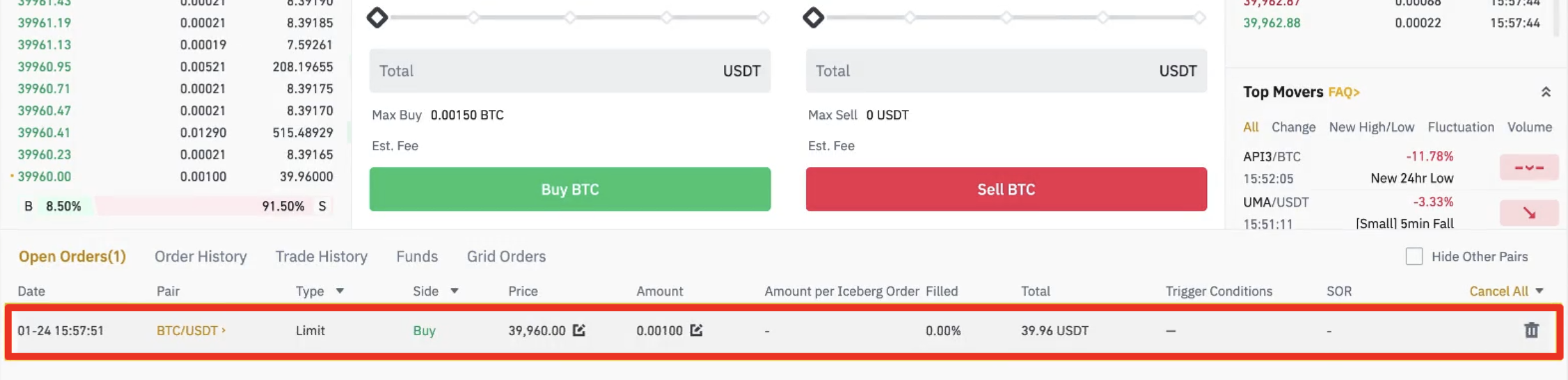Expand the Cancel All dropdown

[1539, 291]
